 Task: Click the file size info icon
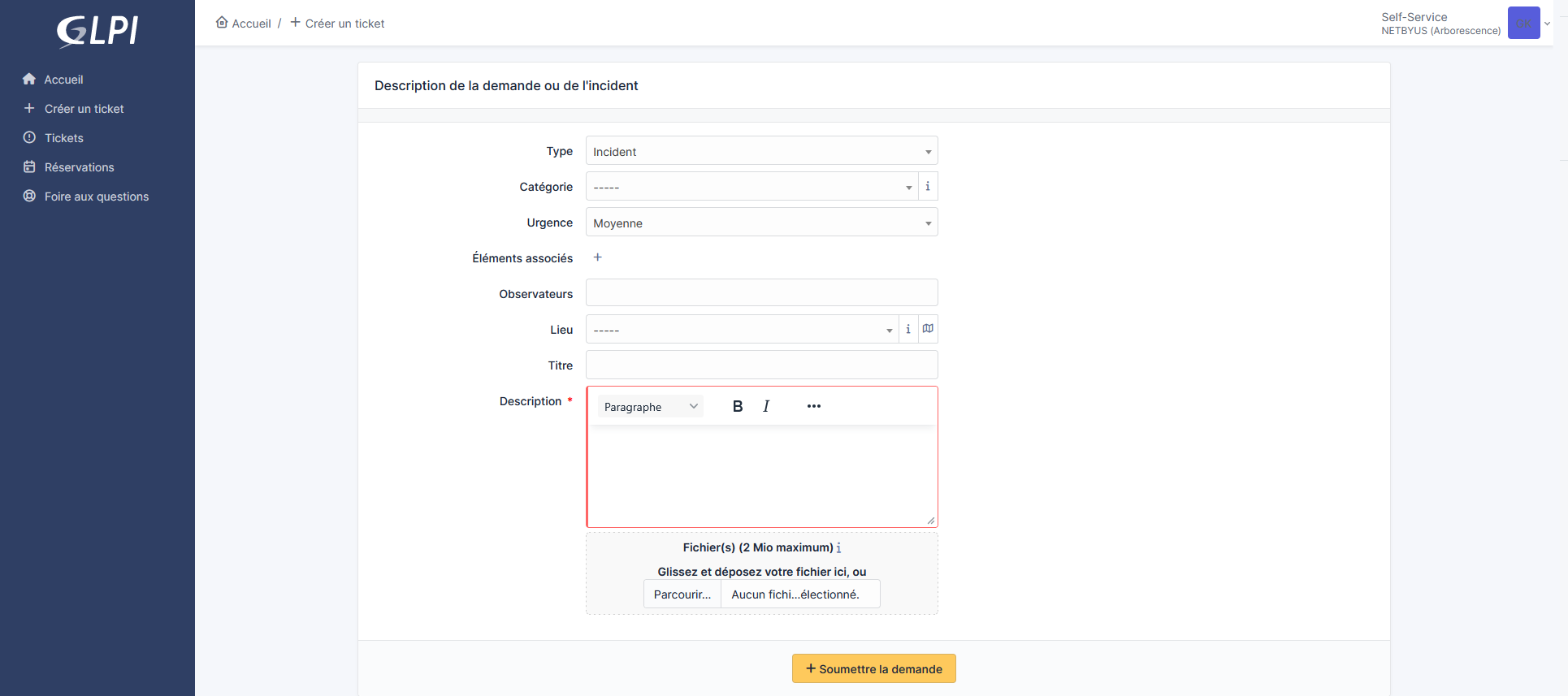click(838, 548)
